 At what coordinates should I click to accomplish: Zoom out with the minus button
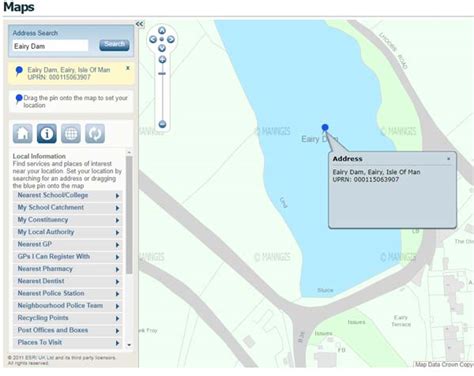[162, 124]
